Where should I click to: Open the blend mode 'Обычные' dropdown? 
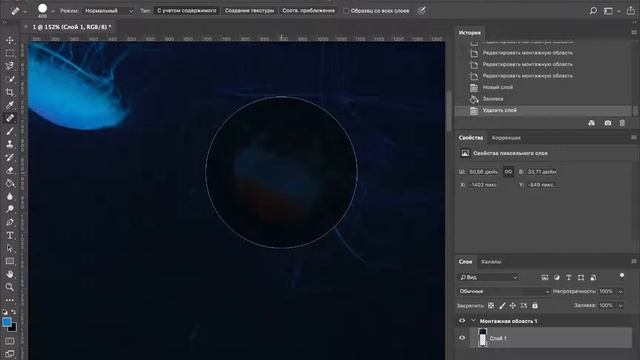504,291
